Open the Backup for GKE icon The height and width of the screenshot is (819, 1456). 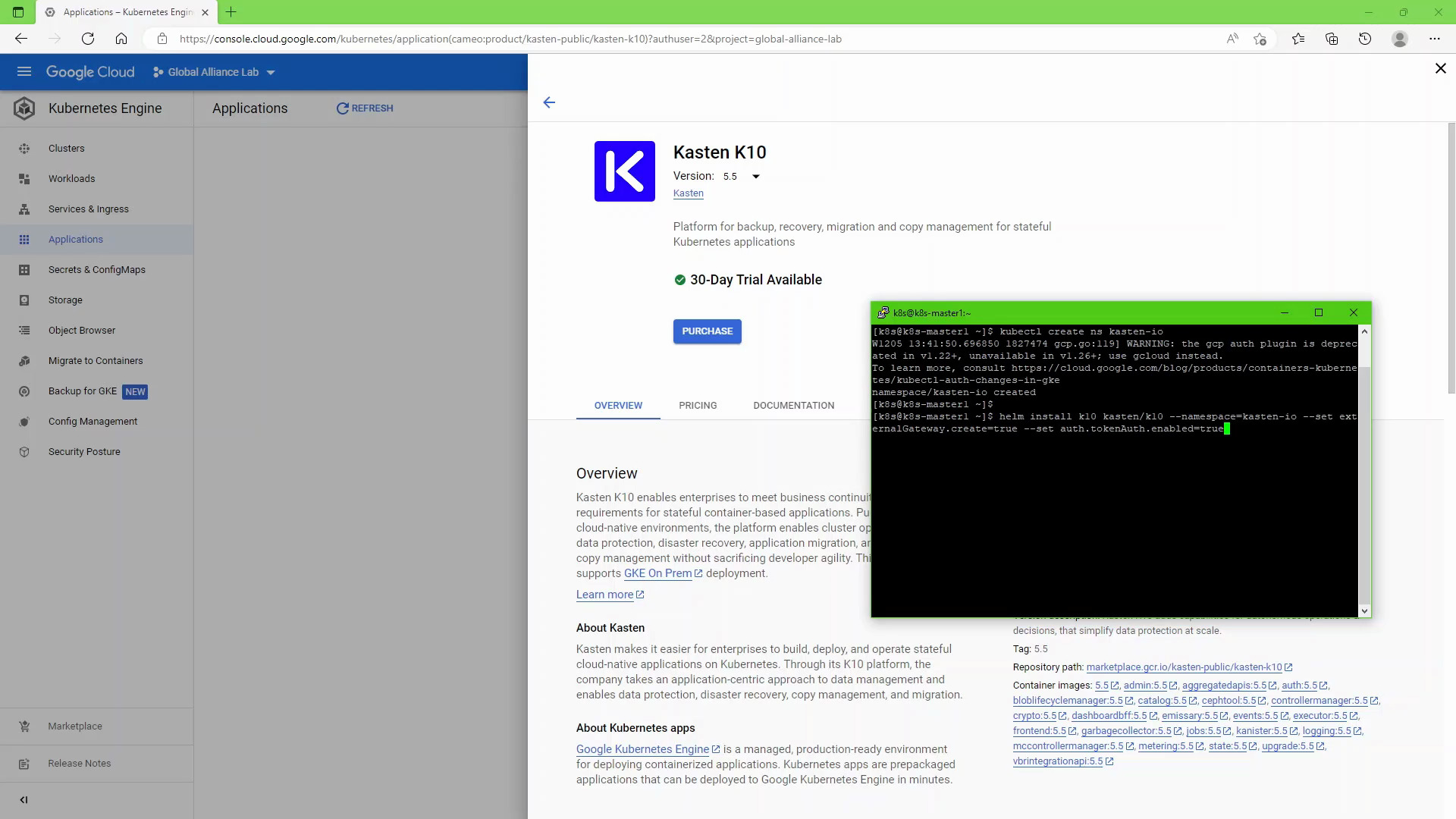(x=24, y=391)
